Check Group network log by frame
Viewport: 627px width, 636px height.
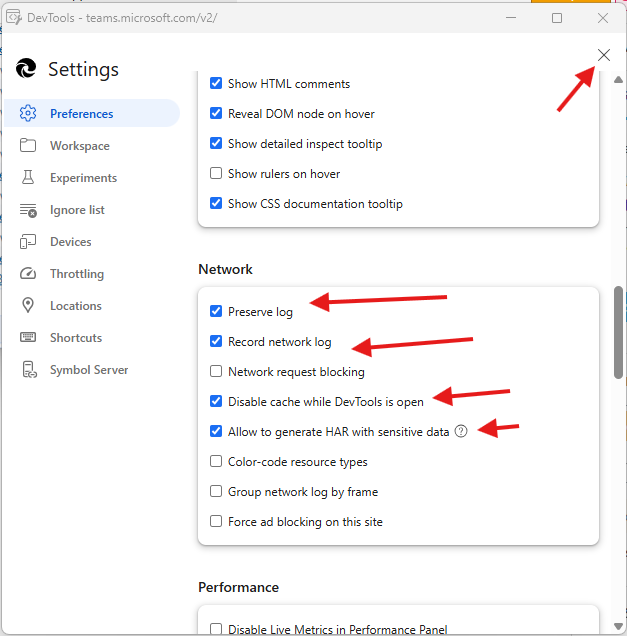tap(216, 492)
